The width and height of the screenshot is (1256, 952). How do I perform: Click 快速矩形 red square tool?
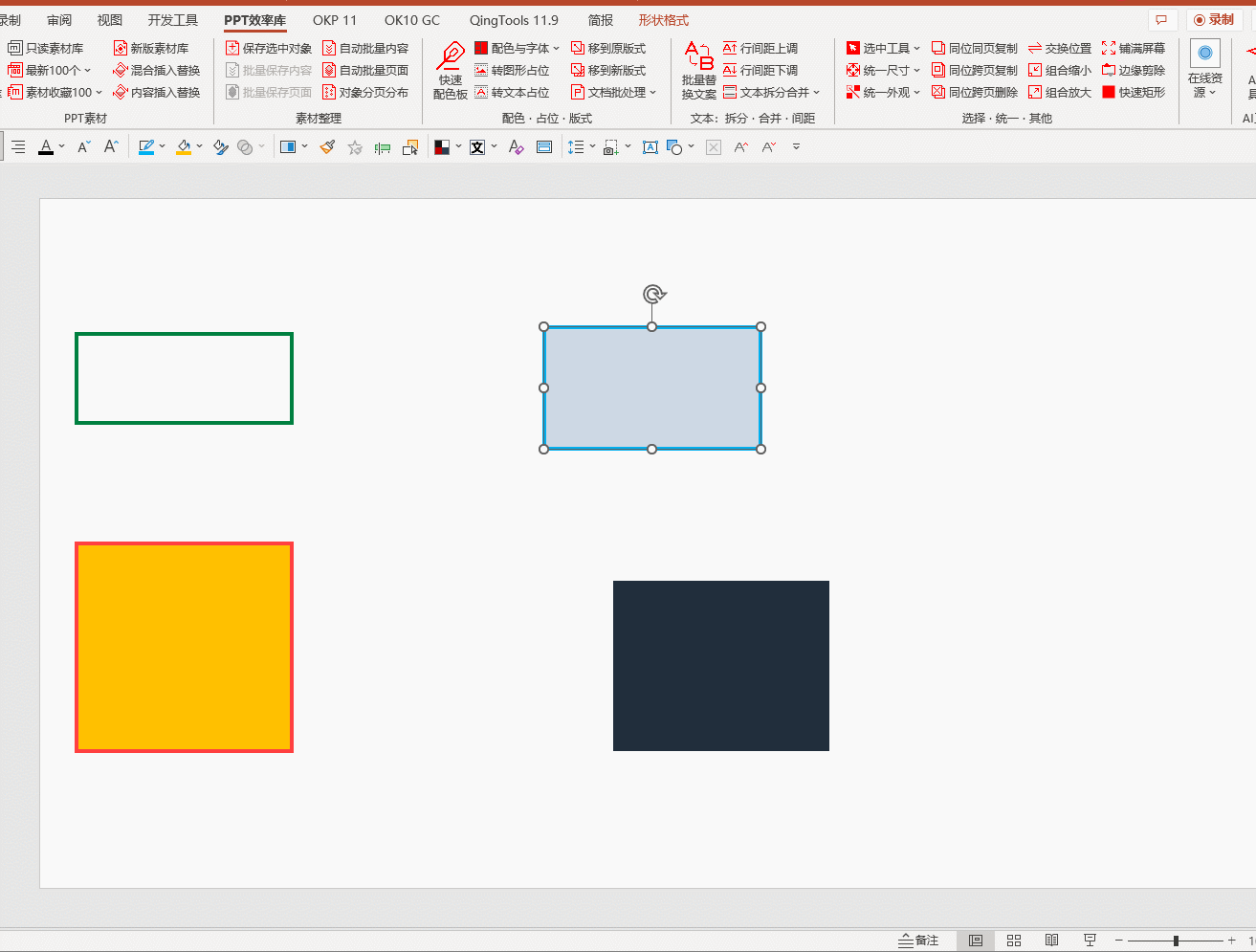click(x=1134, y=92)
